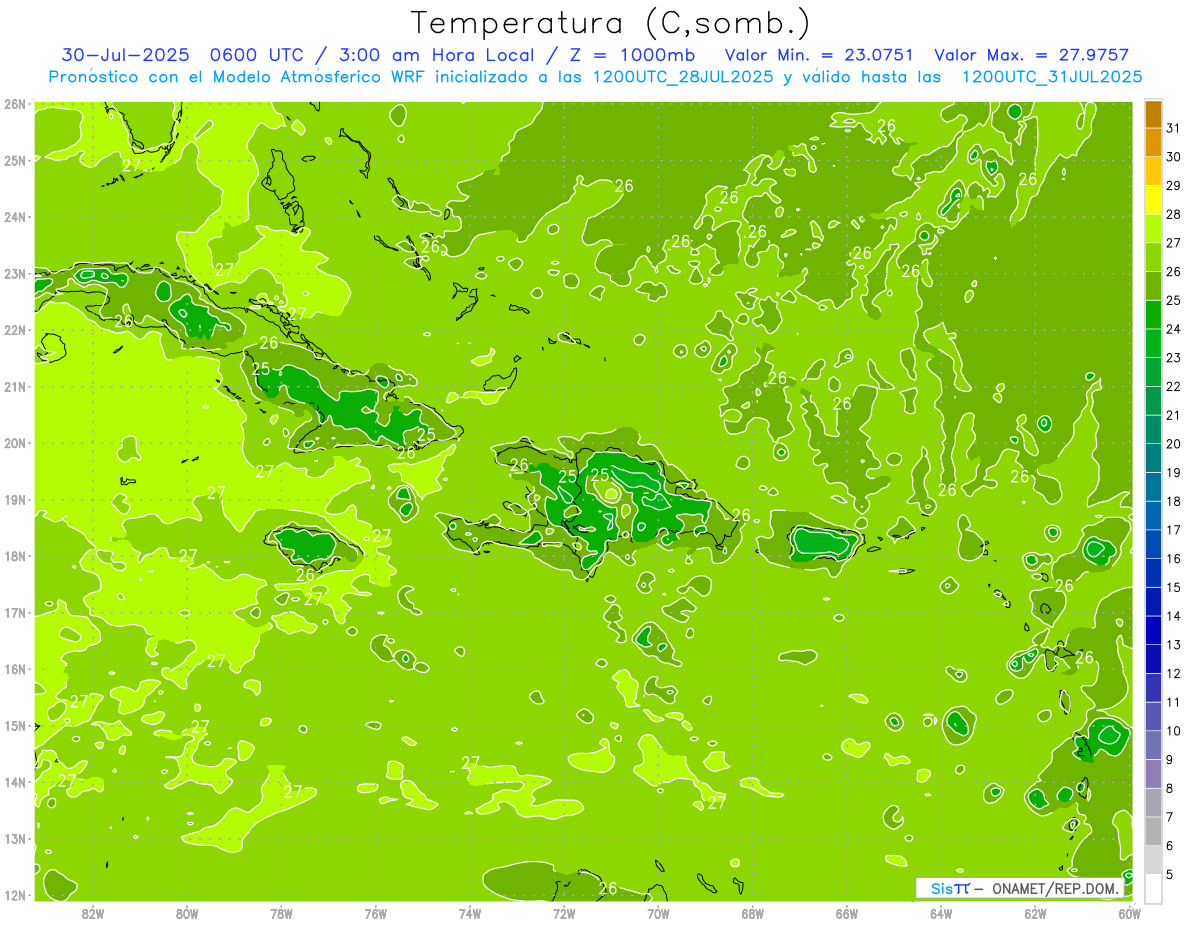Image resolution: width=1200 pixels, height=927 pixels.
Task: Click 'Valor Max. = 27.9757' readout
Action: (1031, 55)
